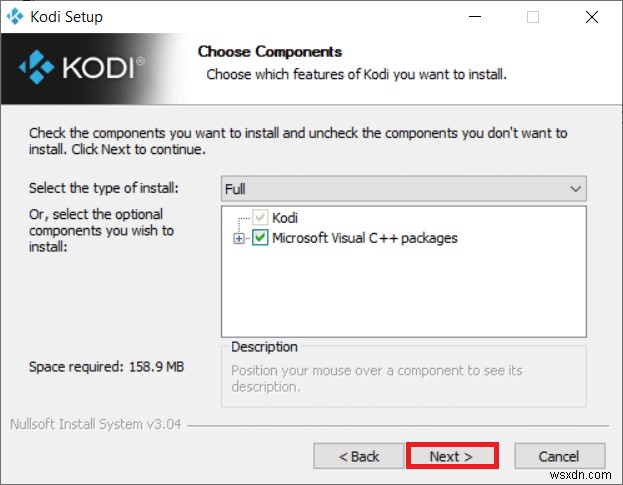Click the Description box hint text

click(377, 378)
